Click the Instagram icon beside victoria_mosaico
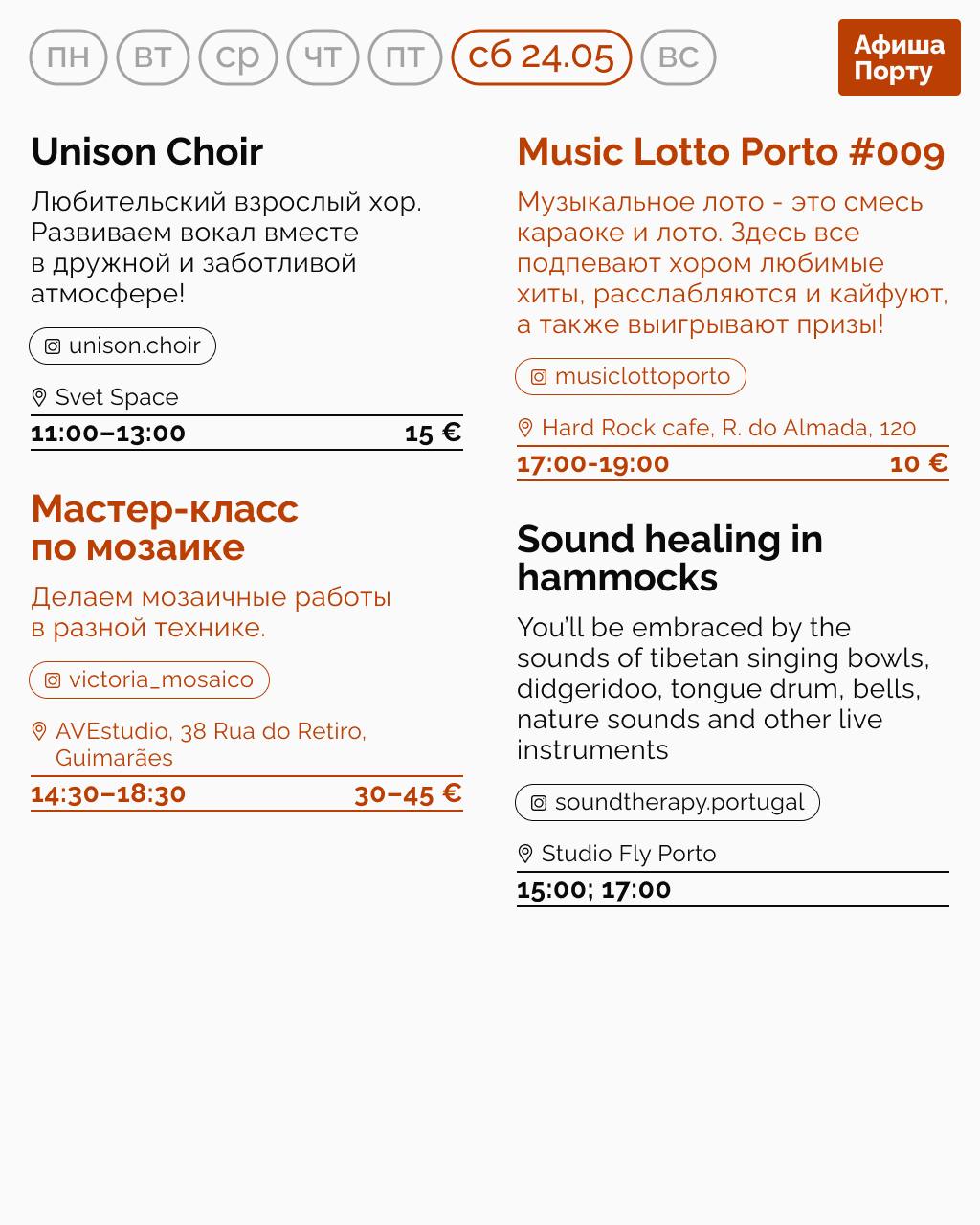 (x=54, y=680)
